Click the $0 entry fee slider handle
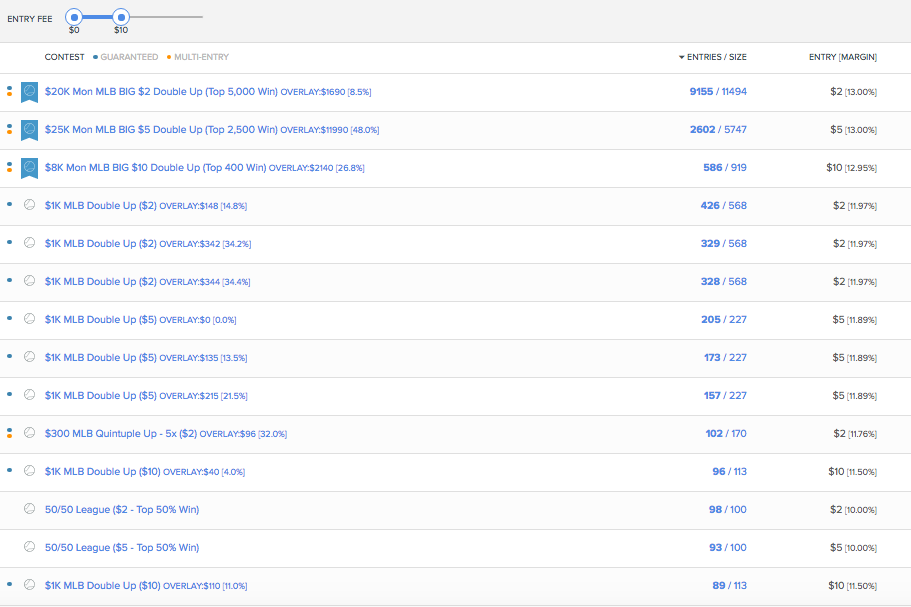 74,17
